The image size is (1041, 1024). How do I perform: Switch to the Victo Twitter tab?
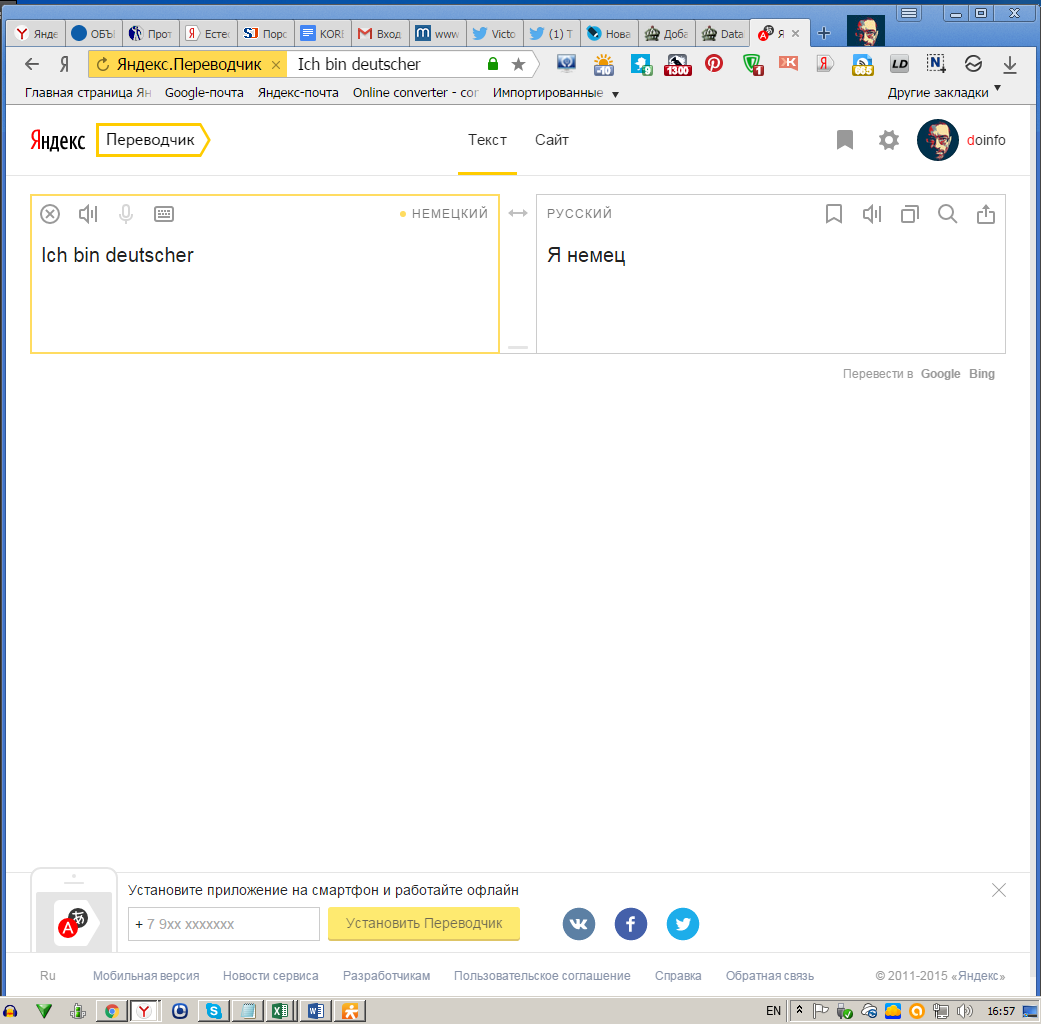point(495,33)
